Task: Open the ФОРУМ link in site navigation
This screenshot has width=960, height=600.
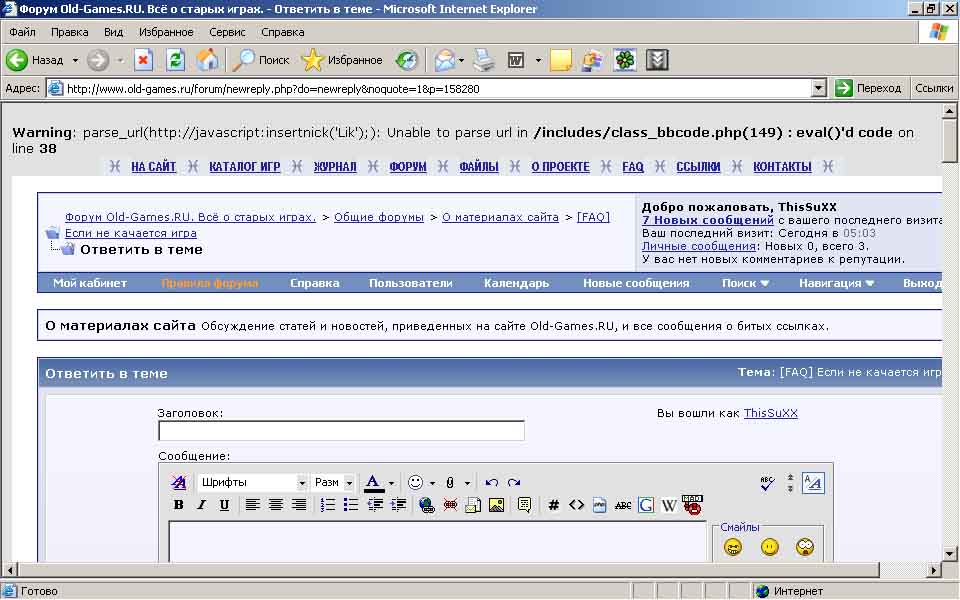Action: [x=408, y=167]
